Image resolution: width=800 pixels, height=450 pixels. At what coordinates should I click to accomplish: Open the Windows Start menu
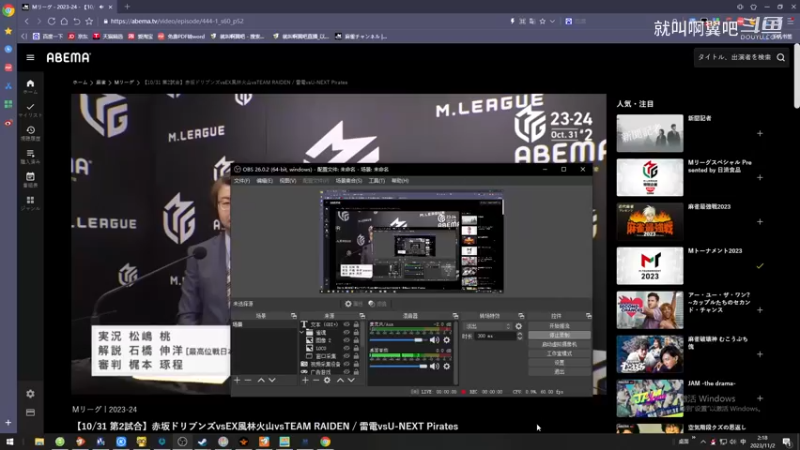(9, 442)
